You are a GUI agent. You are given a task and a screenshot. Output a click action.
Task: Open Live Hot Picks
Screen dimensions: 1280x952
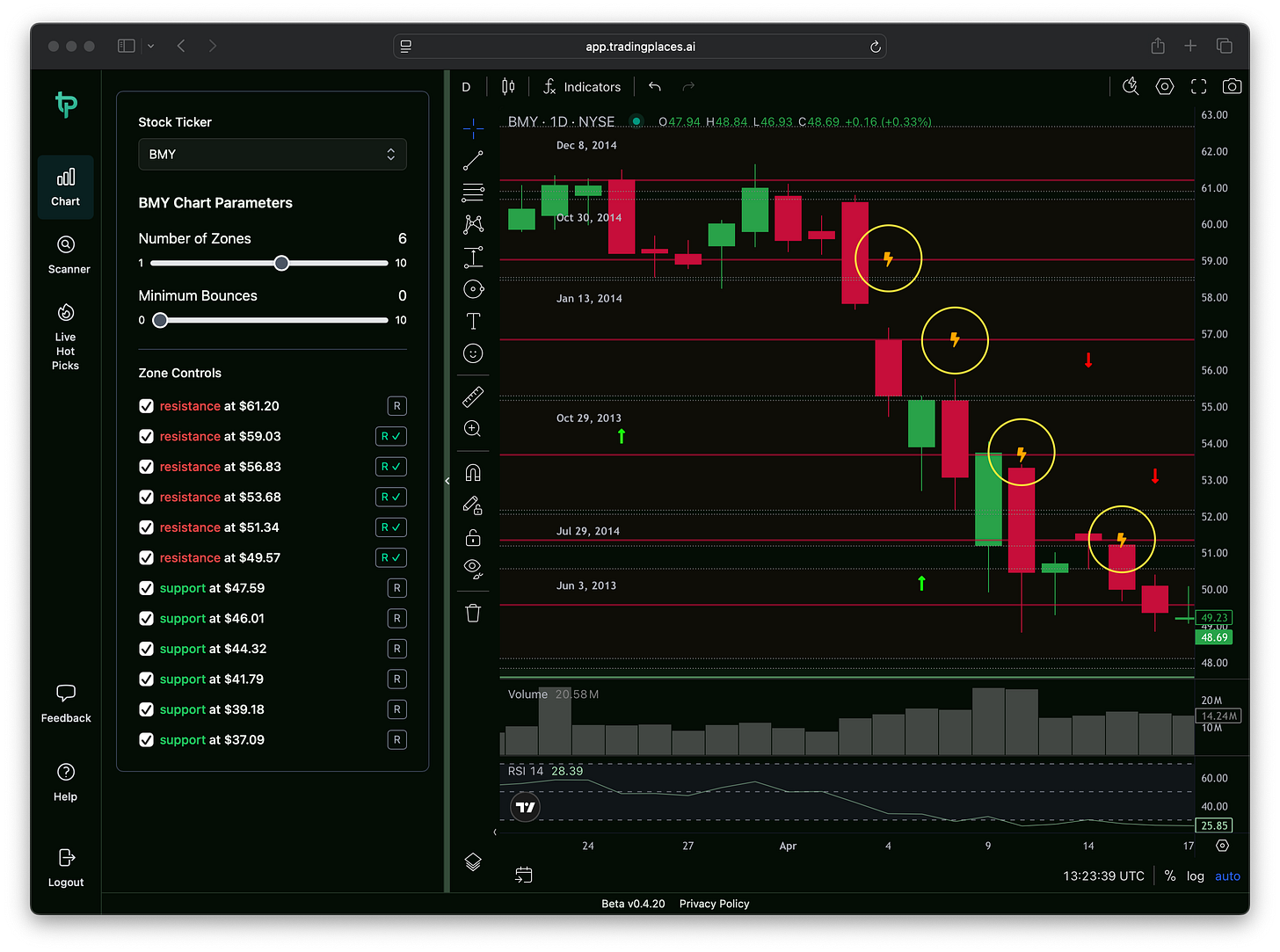pos(66,337)
